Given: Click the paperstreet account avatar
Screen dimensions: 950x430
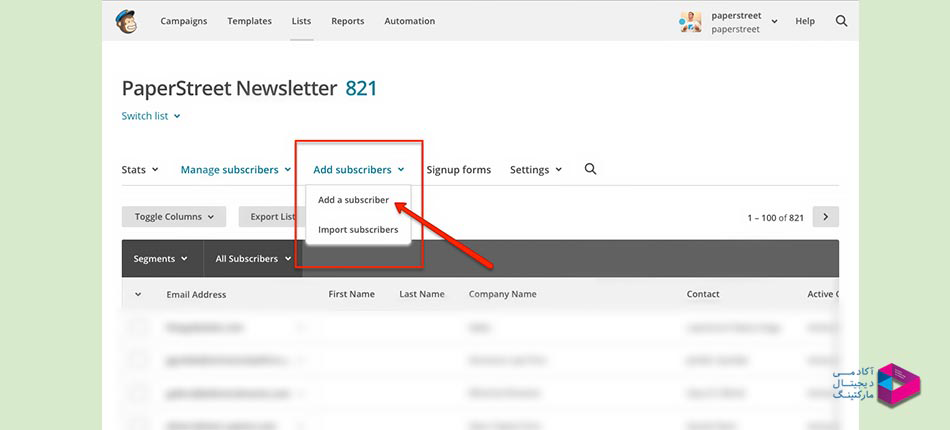Looking at the screenshot, I should [x=690, y=22].
